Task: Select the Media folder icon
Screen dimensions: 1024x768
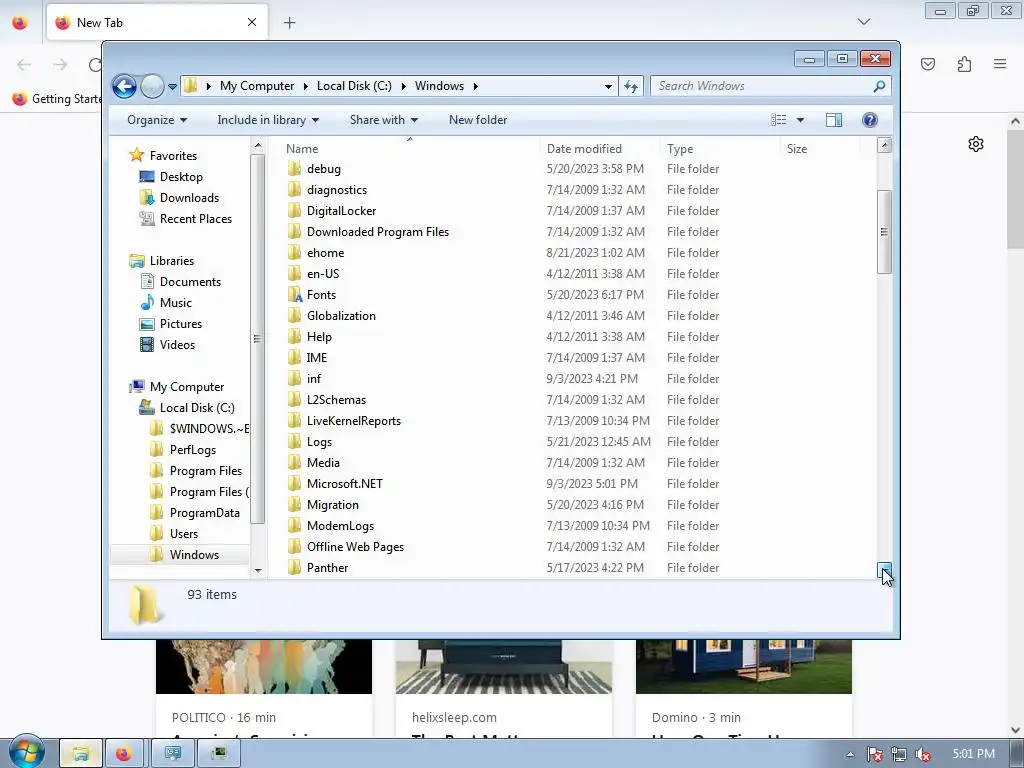Action: point(295,462)
